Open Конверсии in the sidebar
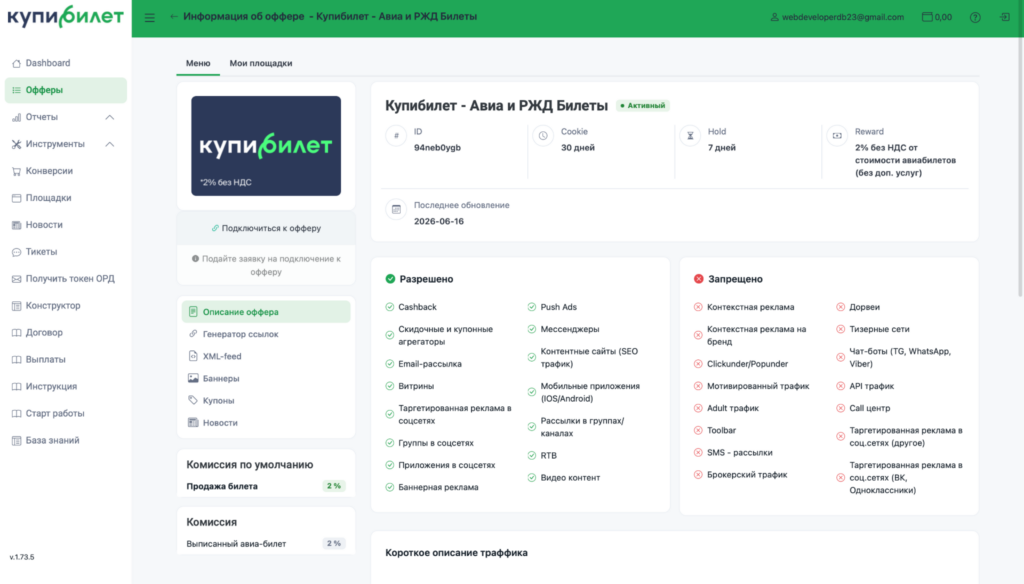Image resolution: width=1024 pixels, height=584 pixels. click(65, 171)
